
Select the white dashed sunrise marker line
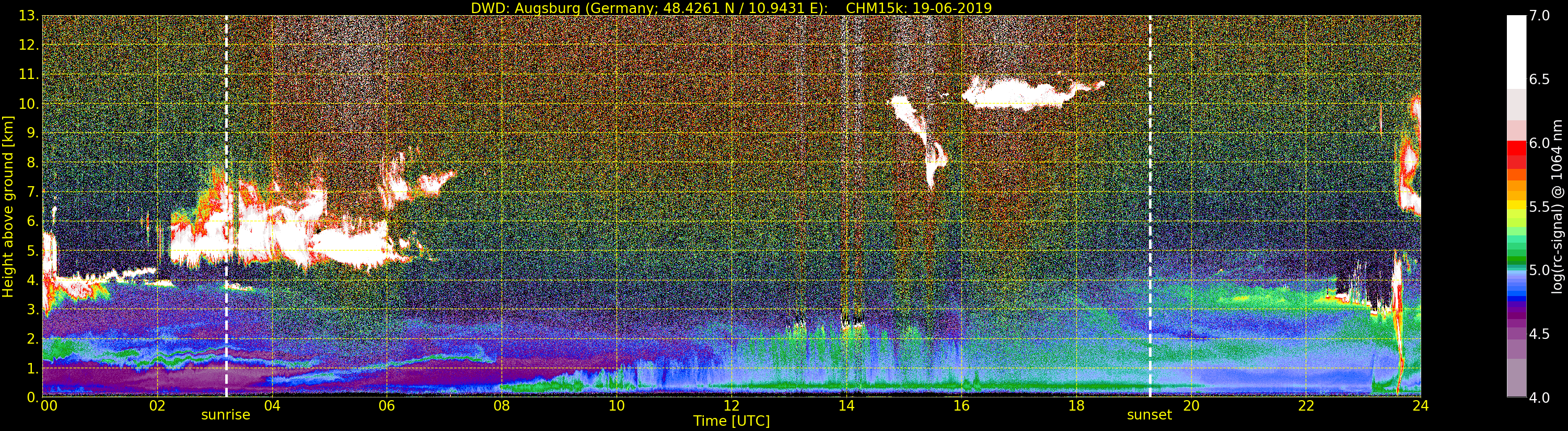point(226,206)
